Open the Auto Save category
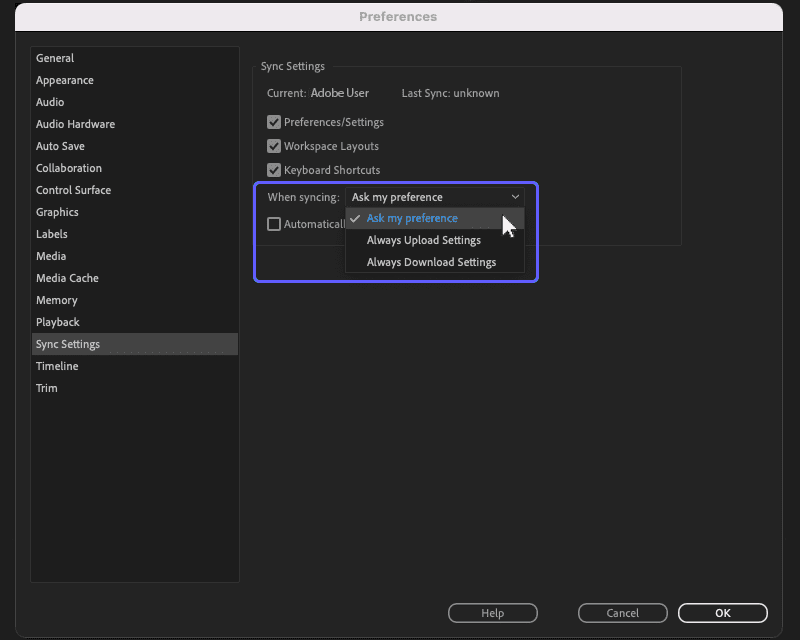The width and height of the screenshot is (800, 640). point(60,146)
